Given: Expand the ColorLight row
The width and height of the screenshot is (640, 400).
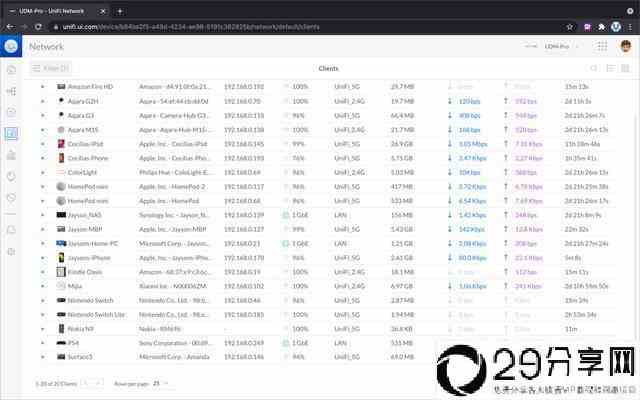Looking at the screenshot, I should click(42, 172).
